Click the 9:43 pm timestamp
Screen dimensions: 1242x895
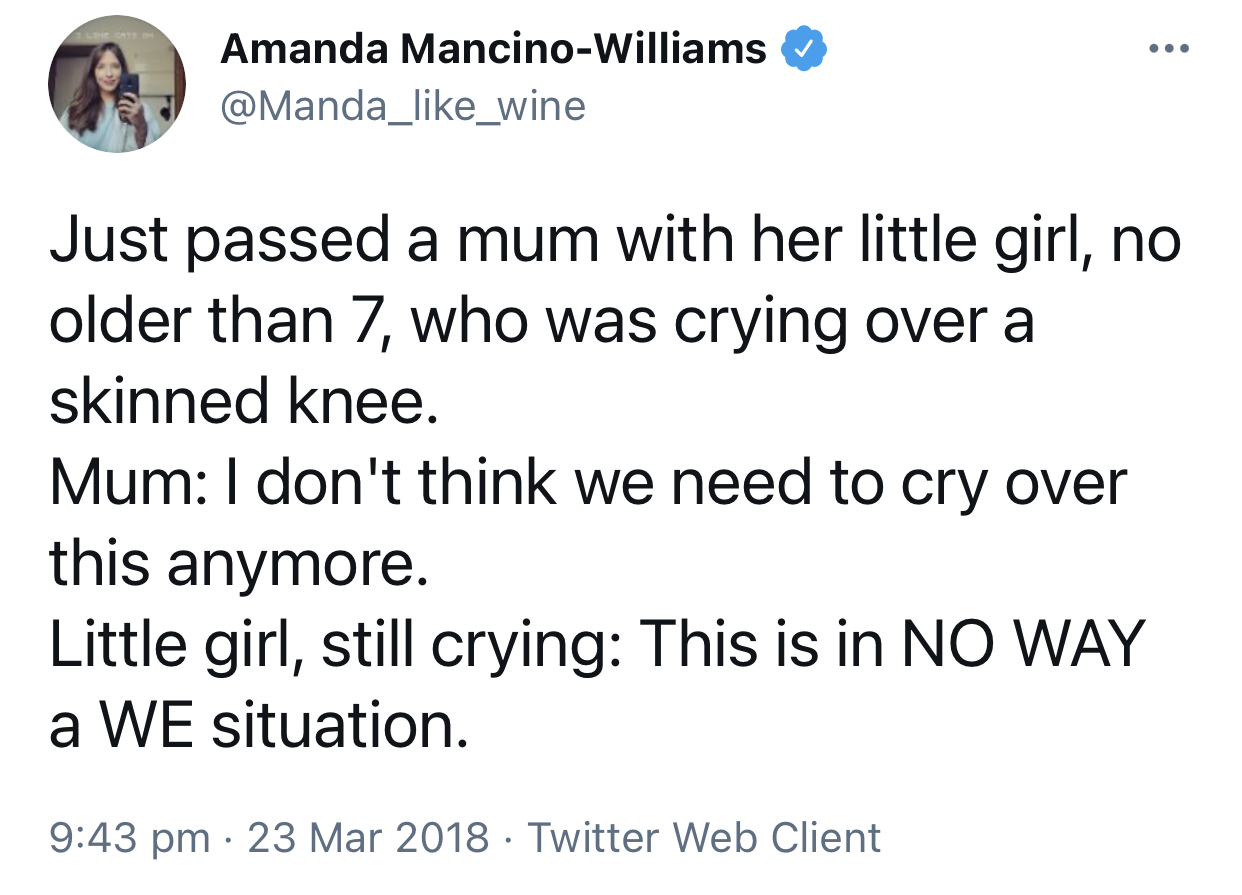click(130, 836)
